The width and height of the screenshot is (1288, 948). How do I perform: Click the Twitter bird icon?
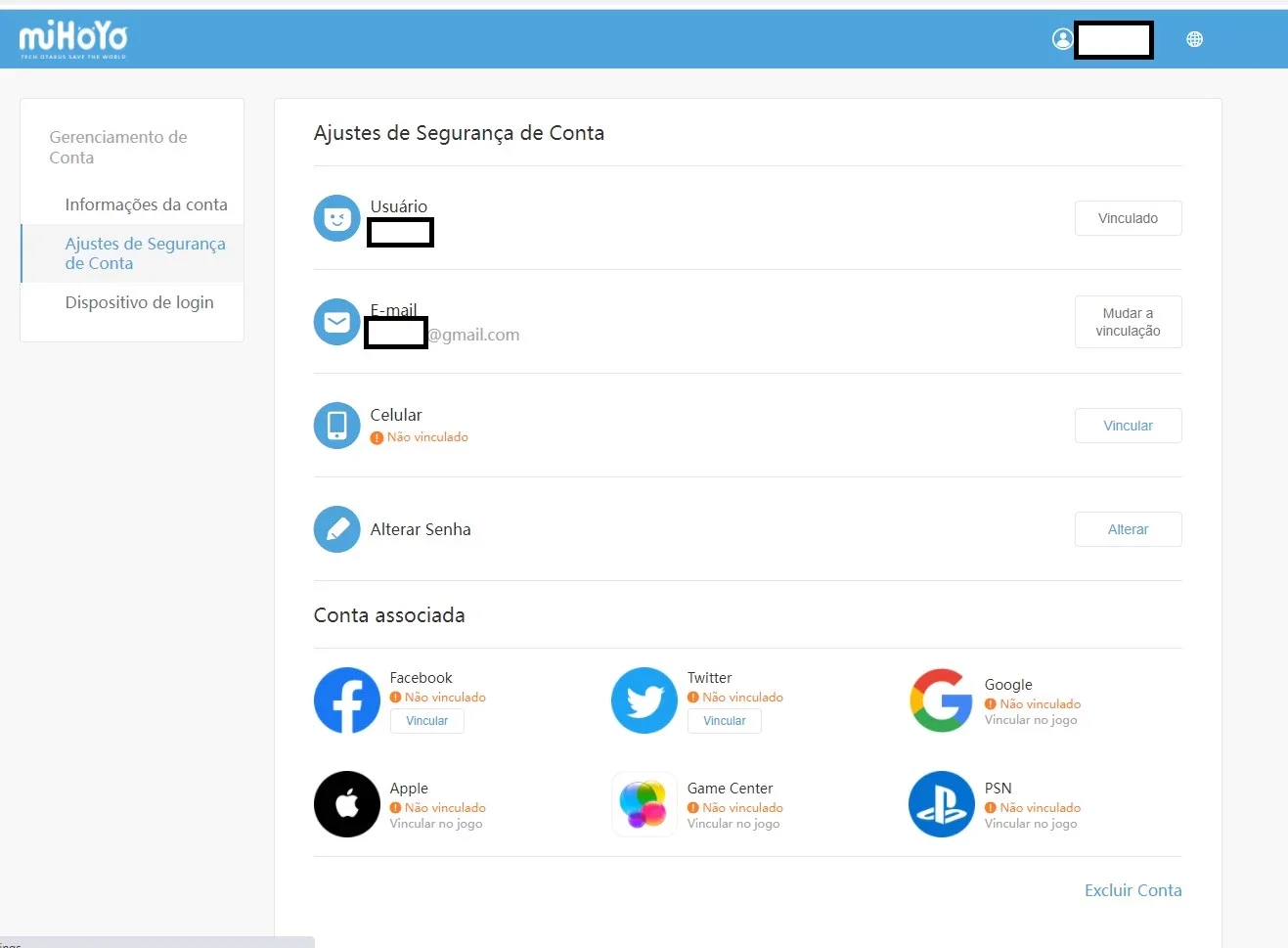pos(644,700)
